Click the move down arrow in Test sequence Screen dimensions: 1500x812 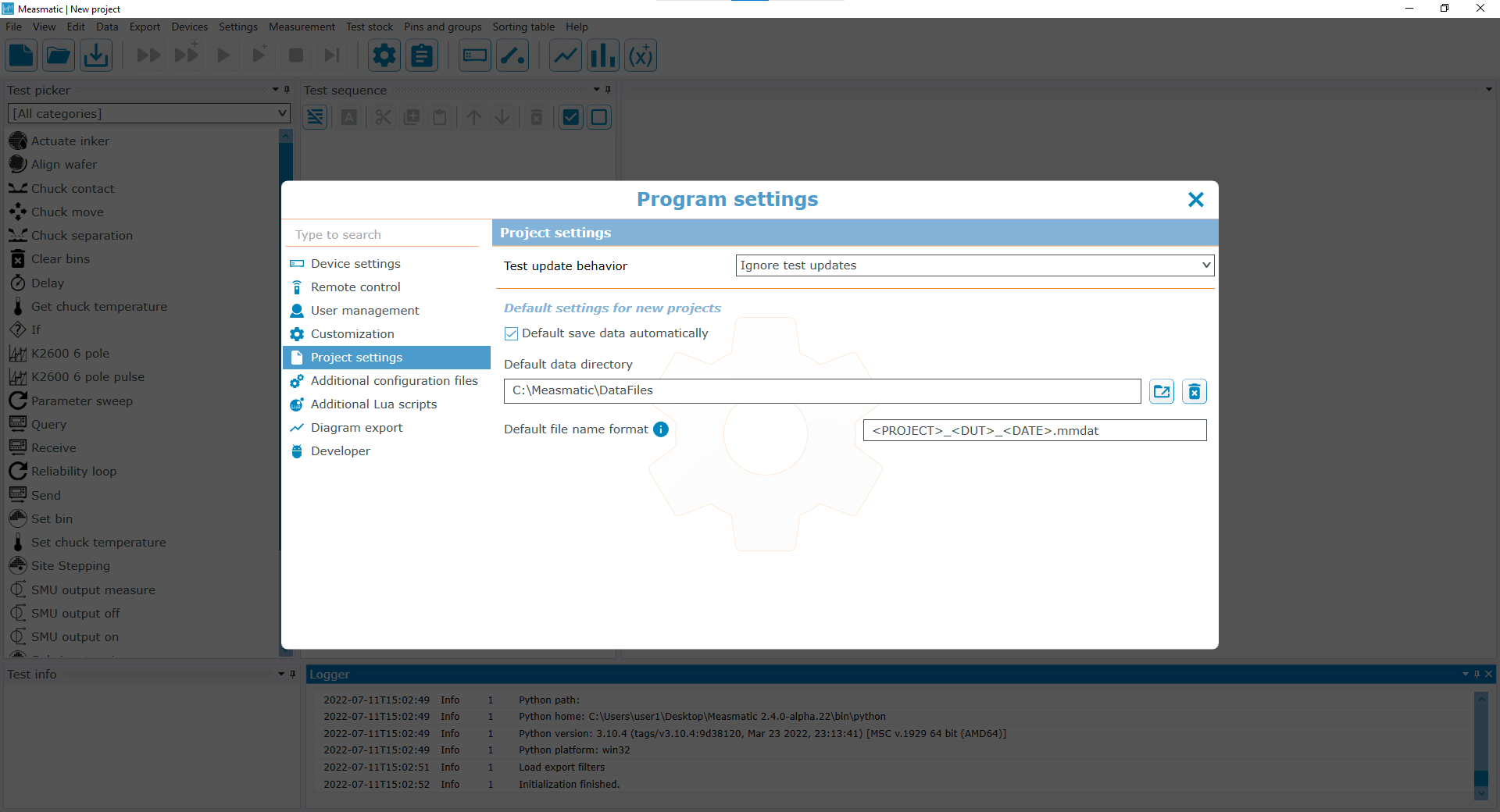(502, 117)
